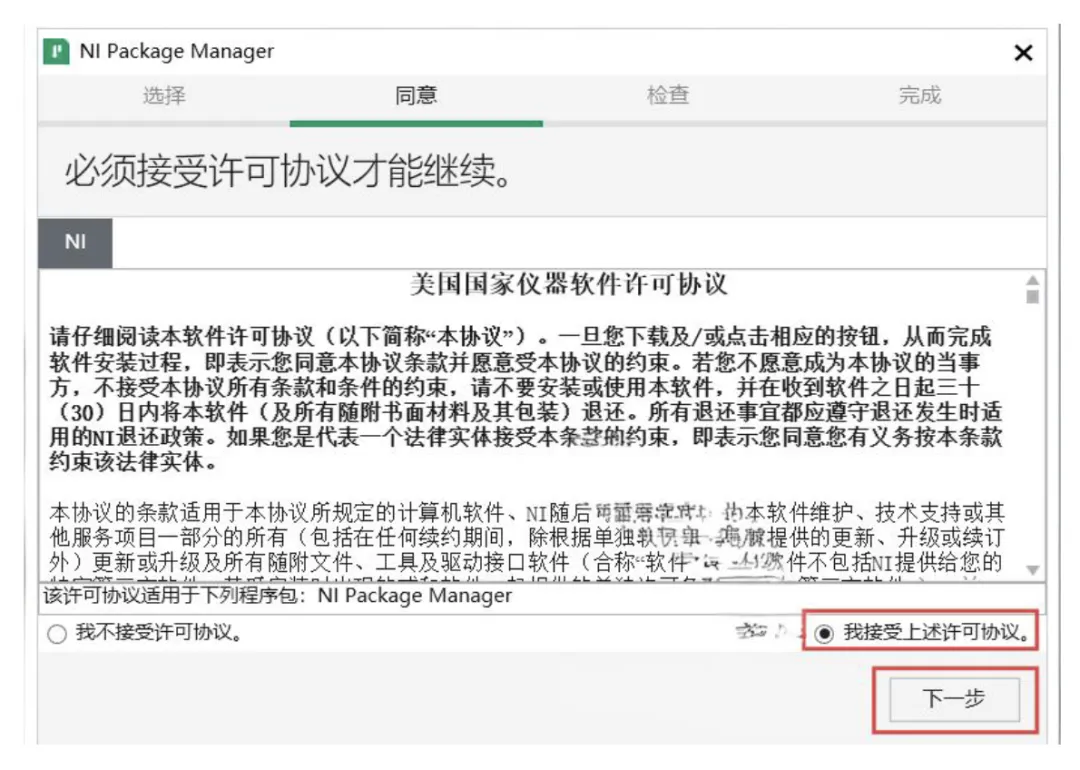Select the 同意 step tab
This screenshot has height=770, width=1080.
pos(416,95)
